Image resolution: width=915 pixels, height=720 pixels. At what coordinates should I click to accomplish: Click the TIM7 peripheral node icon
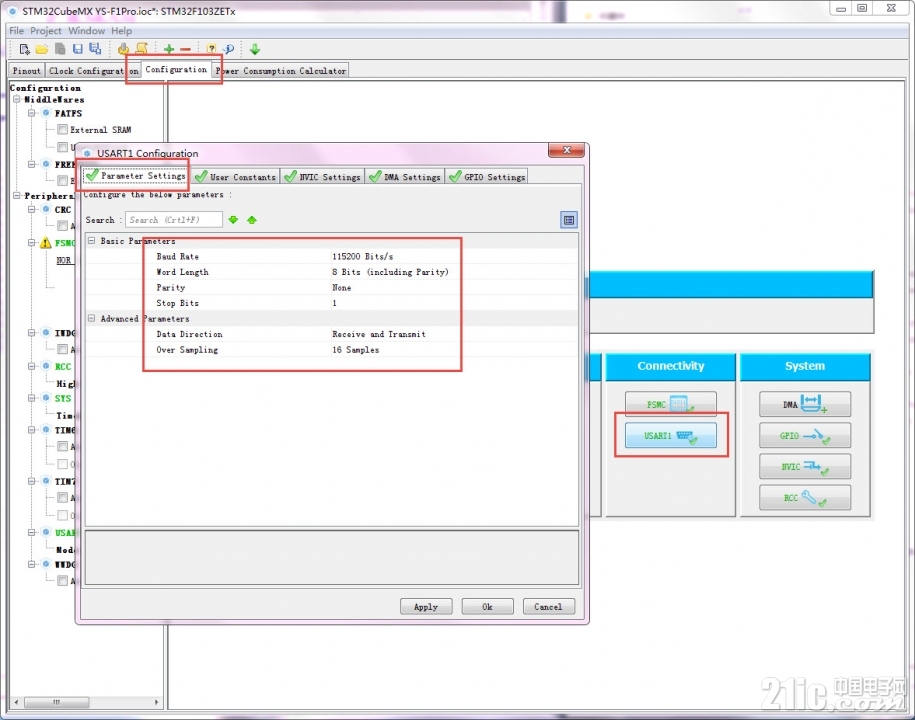click(x=46, y=481)
